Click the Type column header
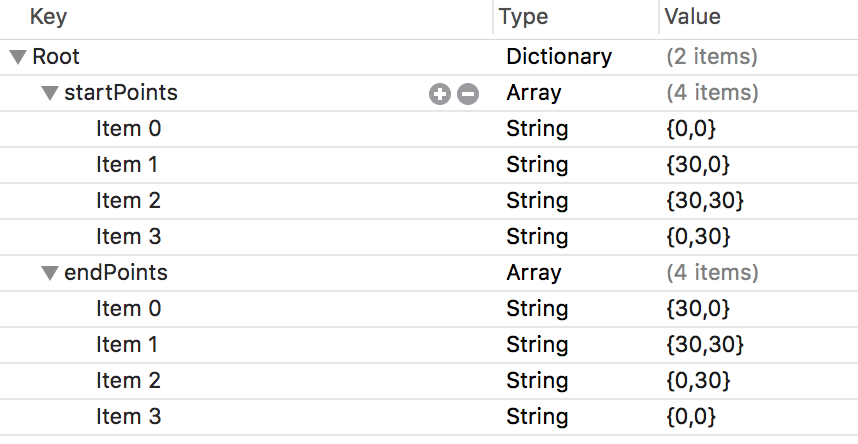858x444 pixels. [x=524, y=17]
